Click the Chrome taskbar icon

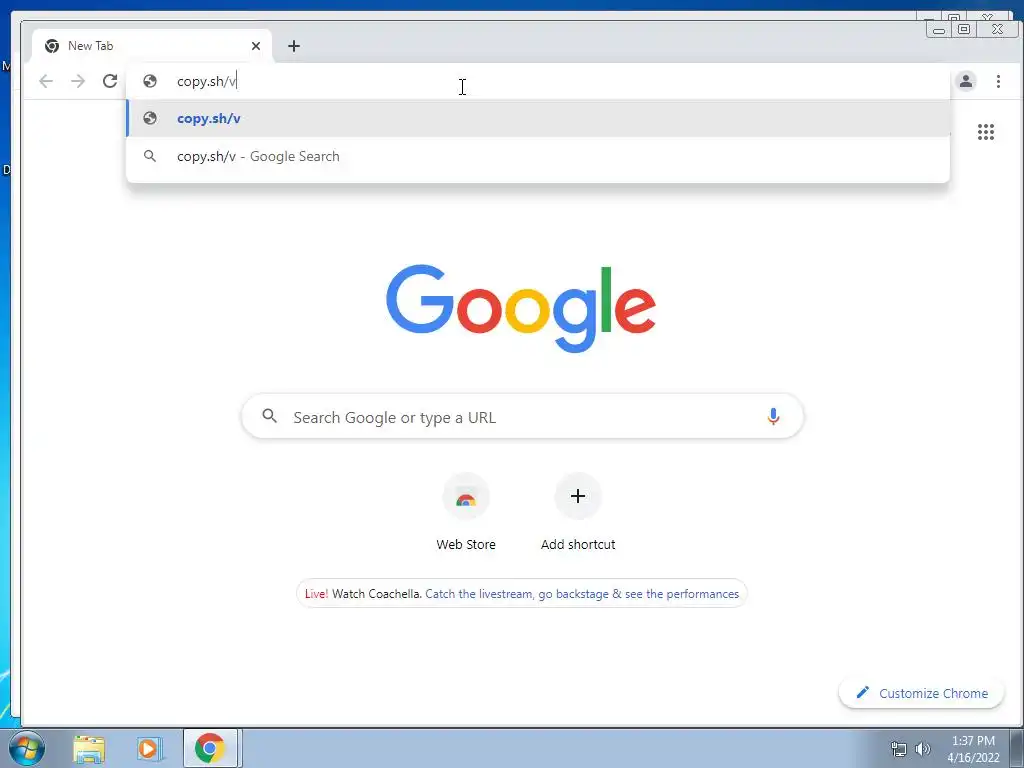coord(210,748)
